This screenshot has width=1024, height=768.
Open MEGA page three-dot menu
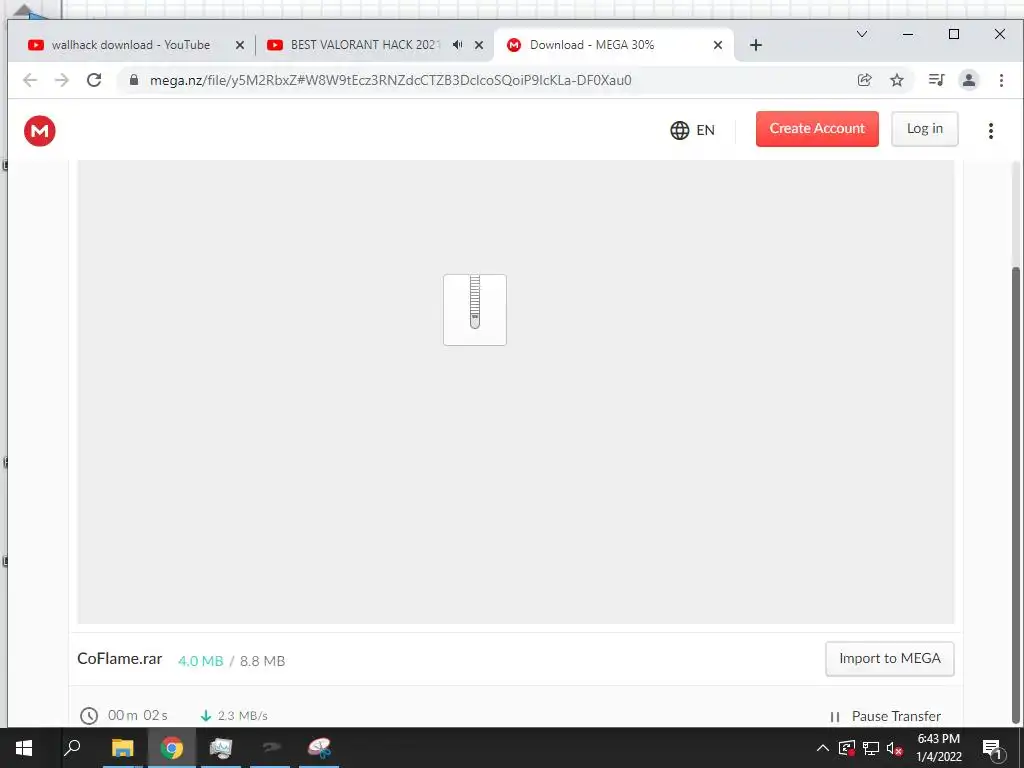pyautogui.click(x=991, y=131)
